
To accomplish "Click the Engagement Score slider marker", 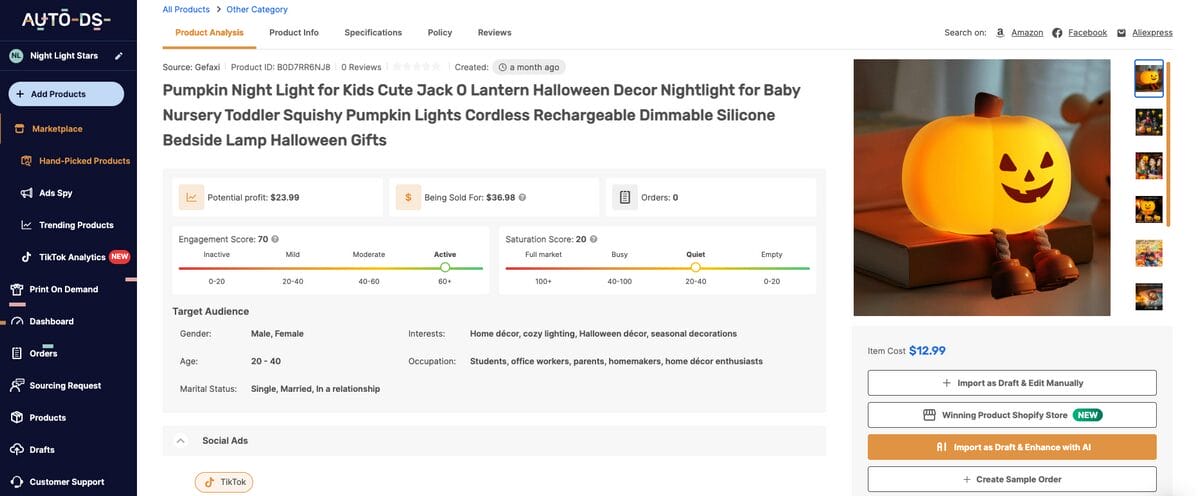I will [x=445, y=267].
